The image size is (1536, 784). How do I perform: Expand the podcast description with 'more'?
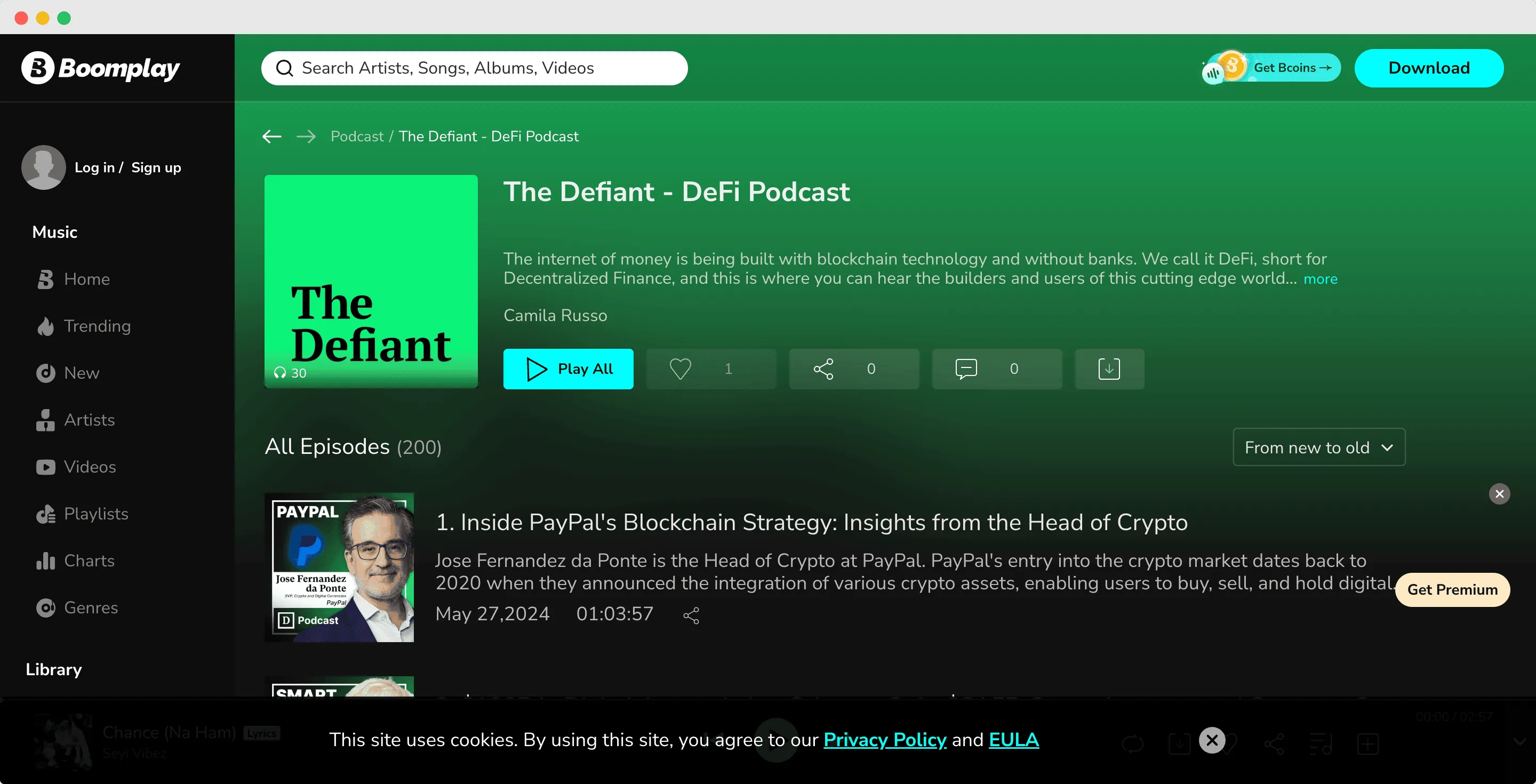pos(1320,278)
